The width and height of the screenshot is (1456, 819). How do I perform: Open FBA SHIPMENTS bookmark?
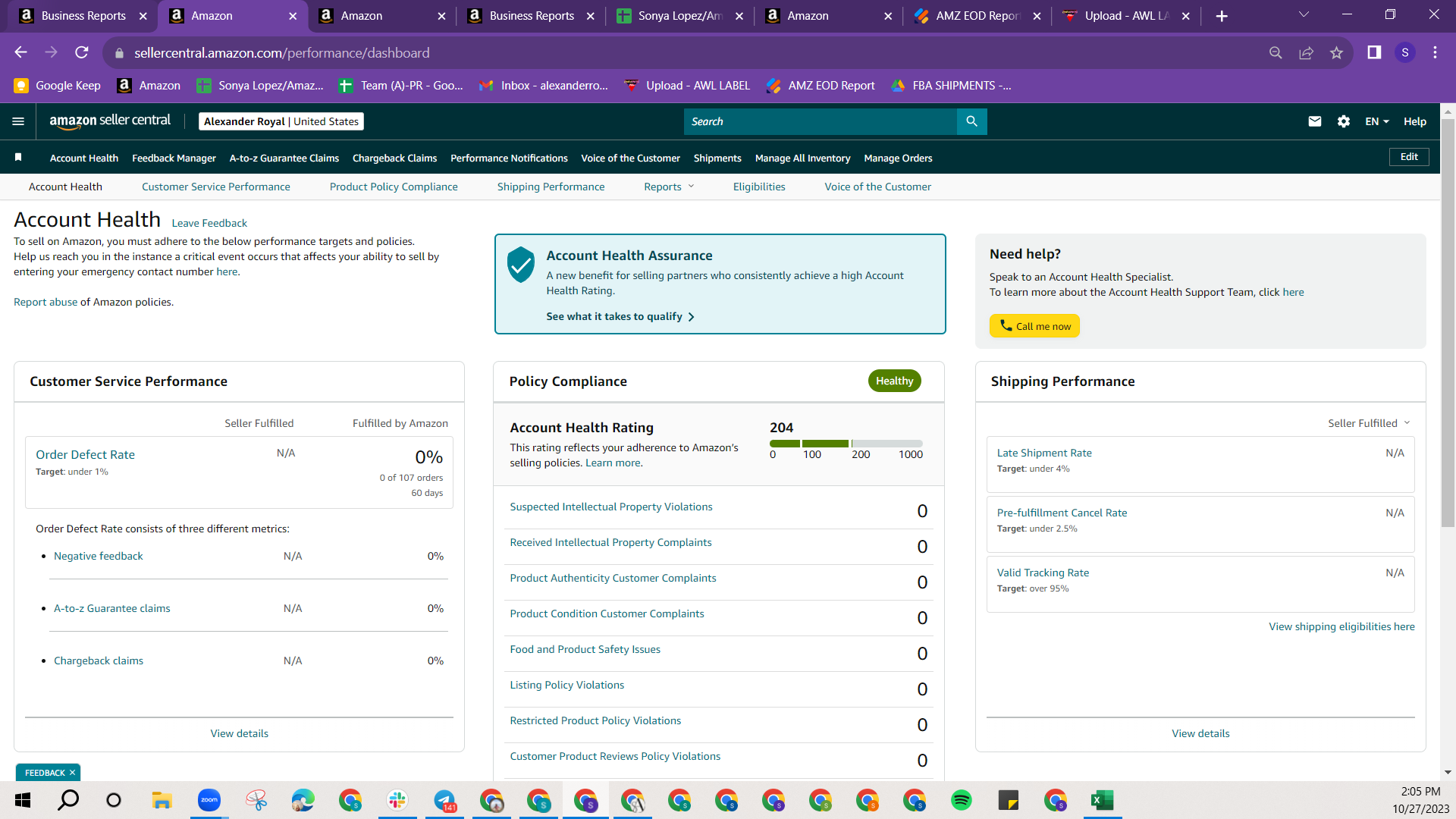(950, 86)
